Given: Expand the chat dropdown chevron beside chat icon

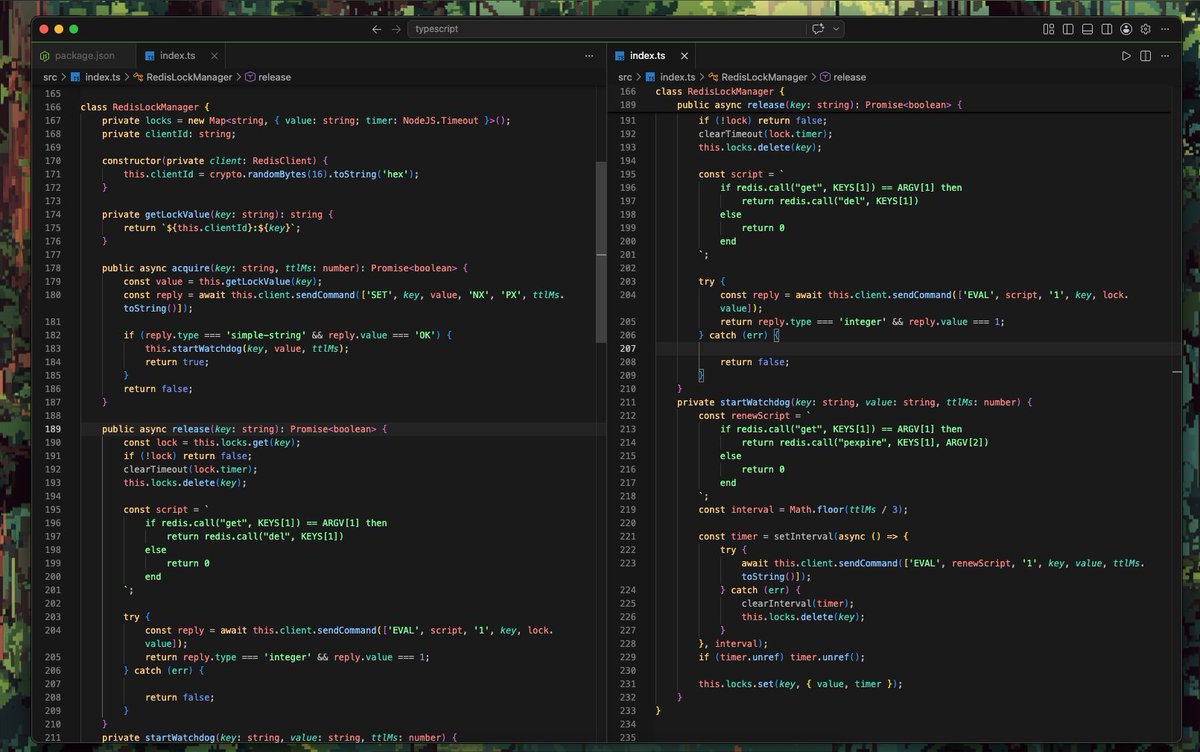Looking at the screenshot, I should click(x=836, y=29).
